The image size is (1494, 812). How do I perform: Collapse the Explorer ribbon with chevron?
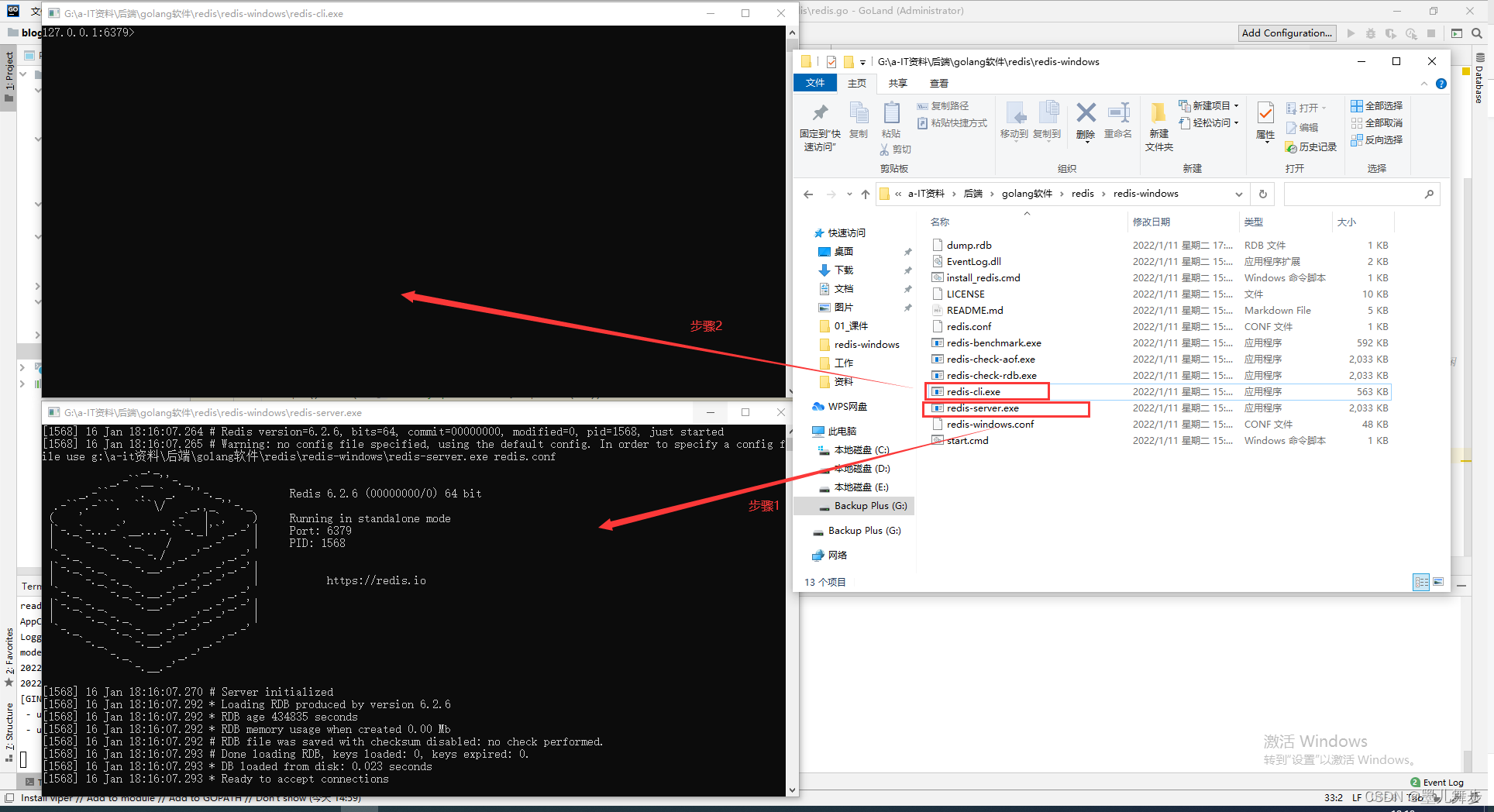[x=1424, y=84]
